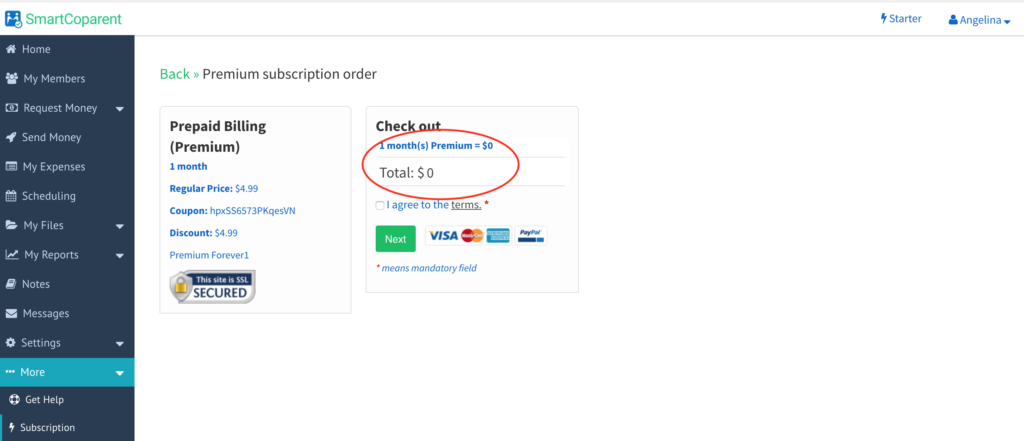
Task: Open the terms link
Action: [x=466, y=205]
